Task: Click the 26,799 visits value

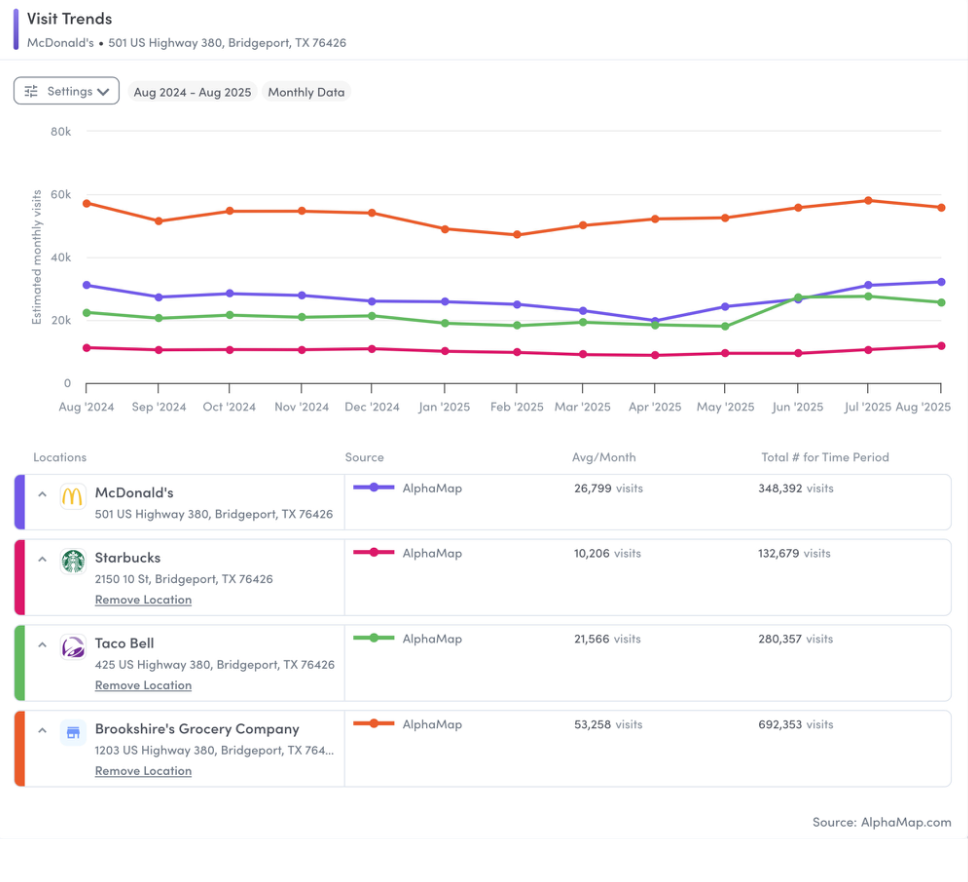Action: coord(608,488)
